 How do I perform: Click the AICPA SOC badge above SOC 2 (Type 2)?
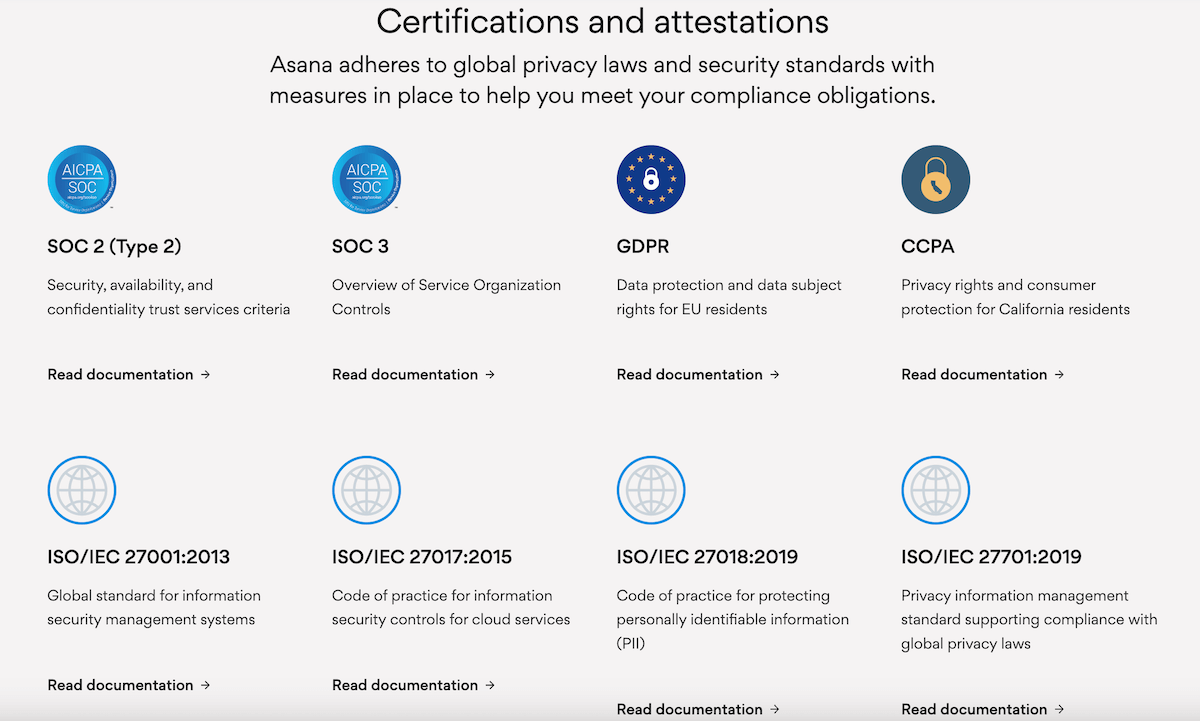point(82,179)
